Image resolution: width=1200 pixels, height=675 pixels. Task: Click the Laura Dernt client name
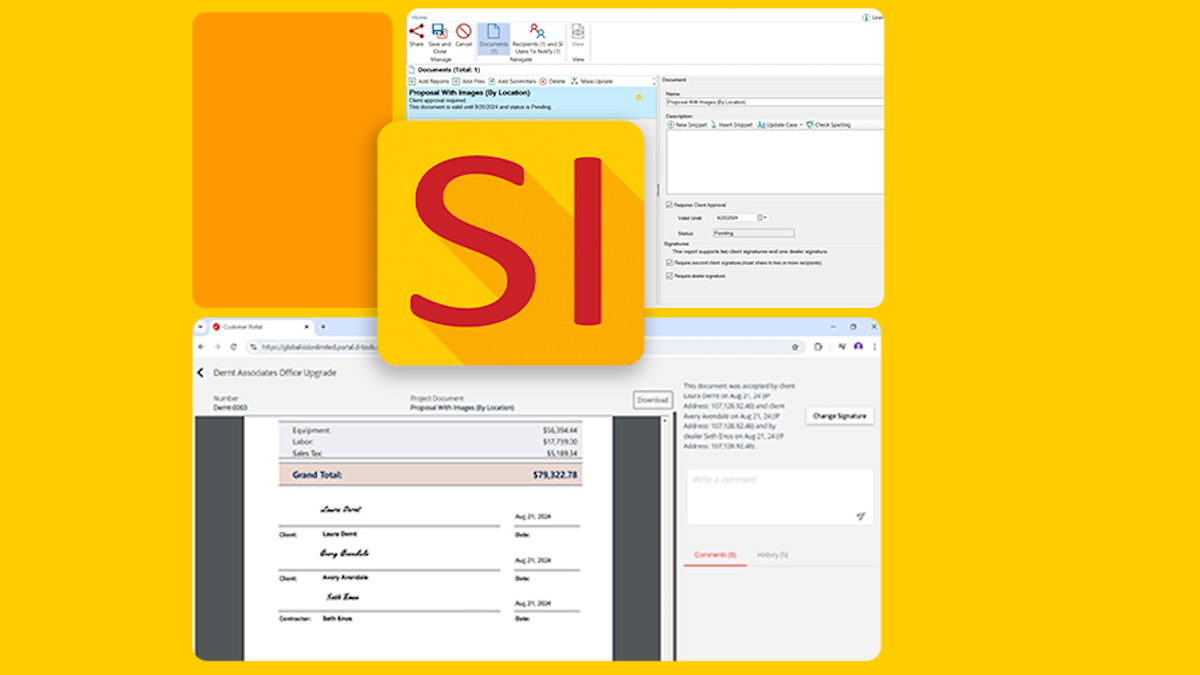point(340,534)
